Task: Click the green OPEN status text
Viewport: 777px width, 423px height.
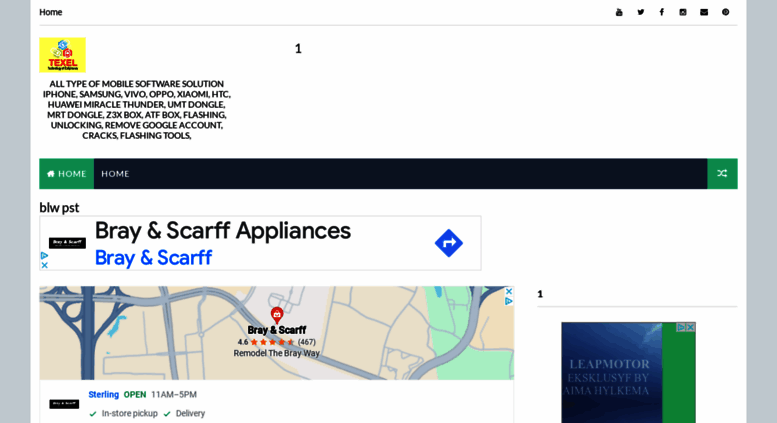Action: tap(135, 395)
